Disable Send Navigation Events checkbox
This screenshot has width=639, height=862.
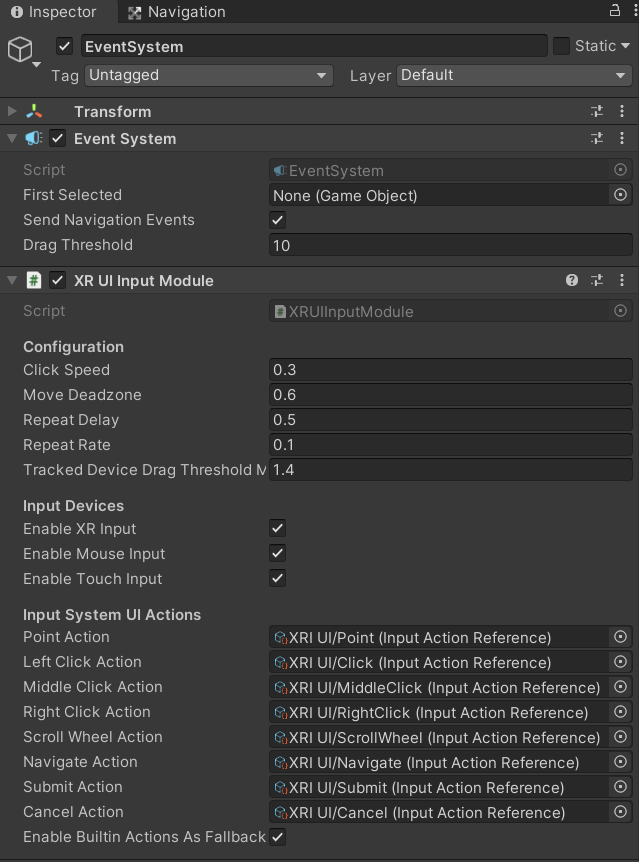click(278, 220)
